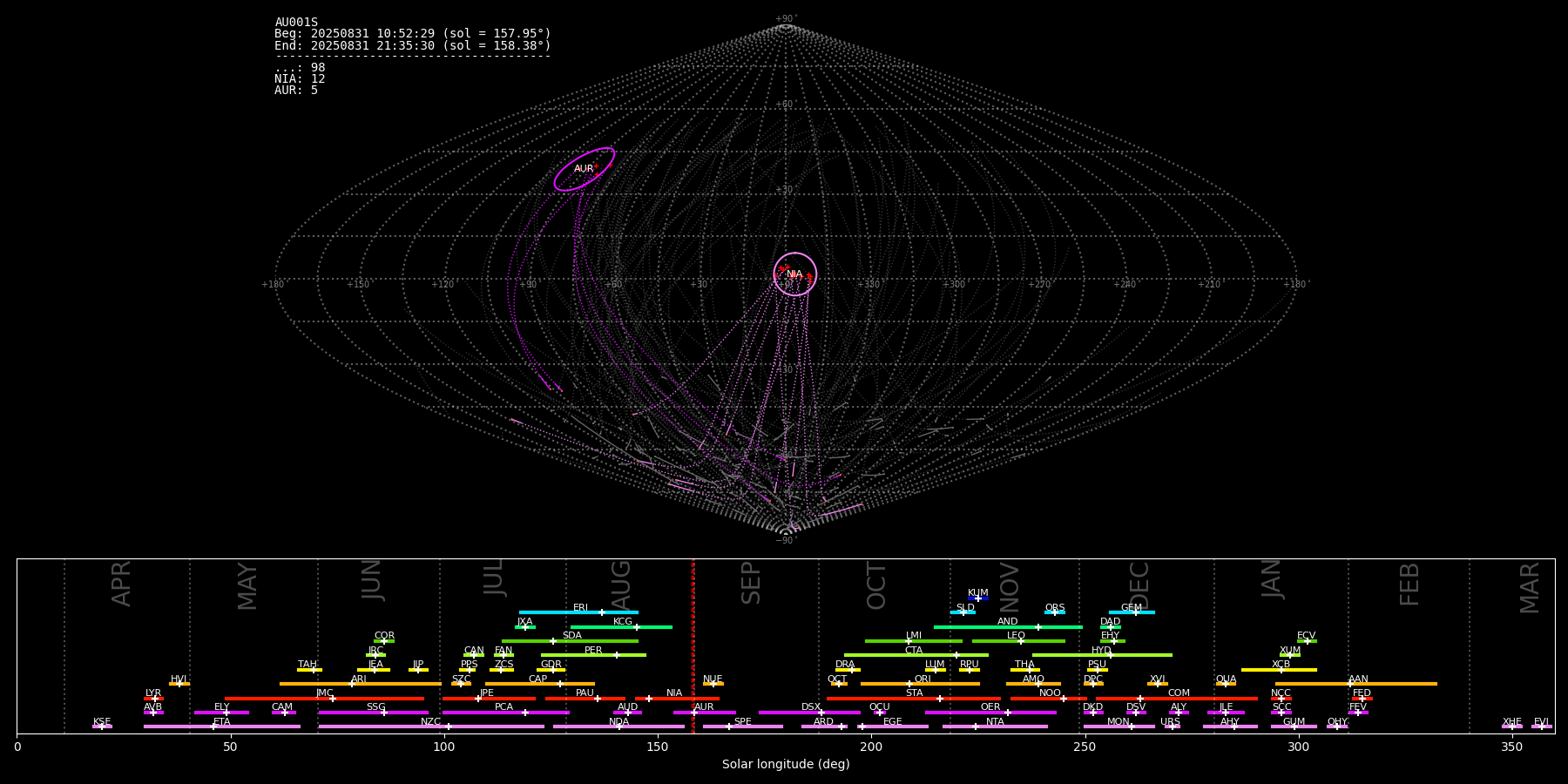Select the red dashed current solar longitude line
Image resolution: width=1568 pixels, height=784 pixels.
click(693, 645)
